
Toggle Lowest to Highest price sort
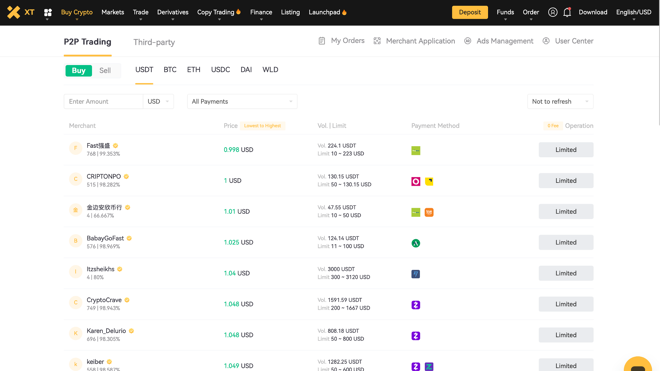(262, 125)
